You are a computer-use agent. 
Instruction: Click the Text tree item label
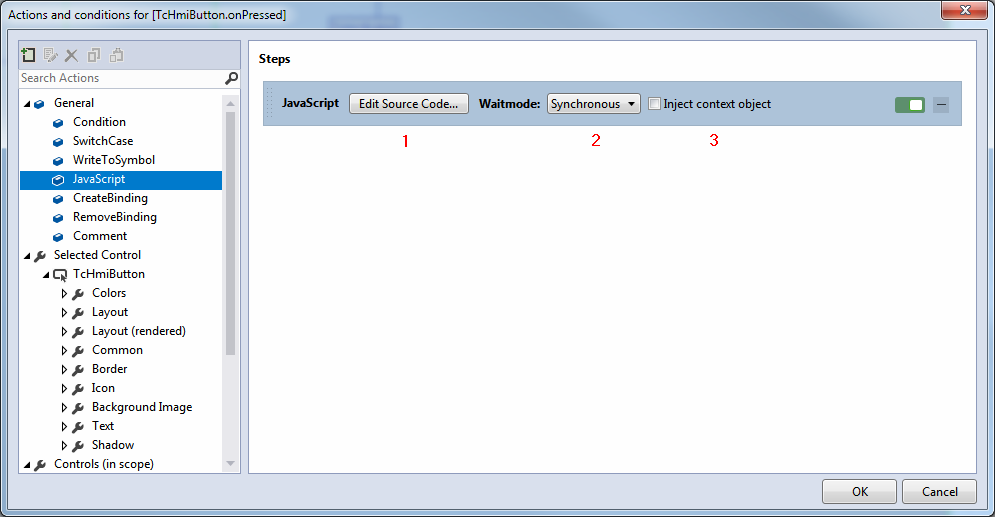(103, 426)
